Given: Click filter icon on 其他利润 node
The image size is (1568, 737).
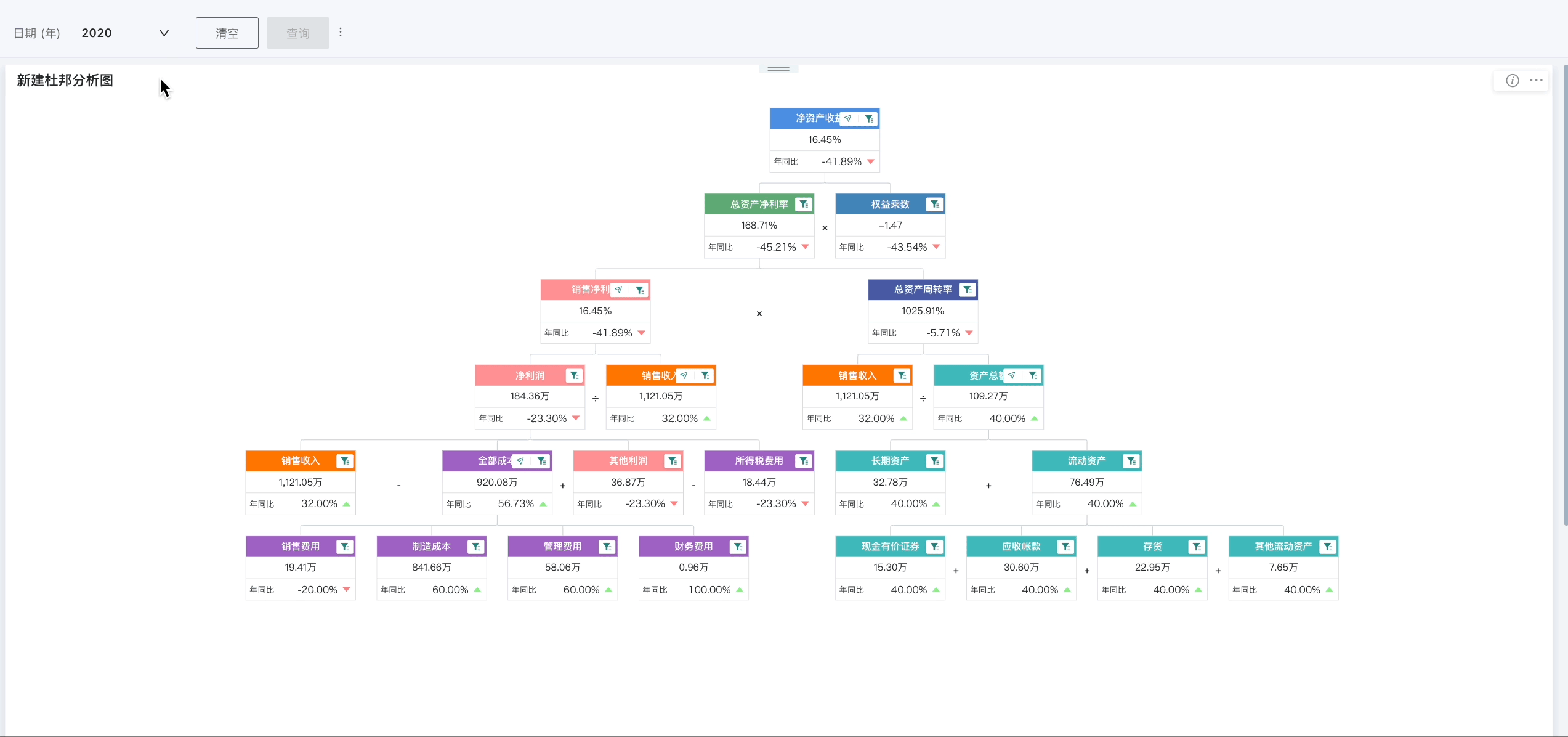Looking at the screenshot, I should point(673,461).
